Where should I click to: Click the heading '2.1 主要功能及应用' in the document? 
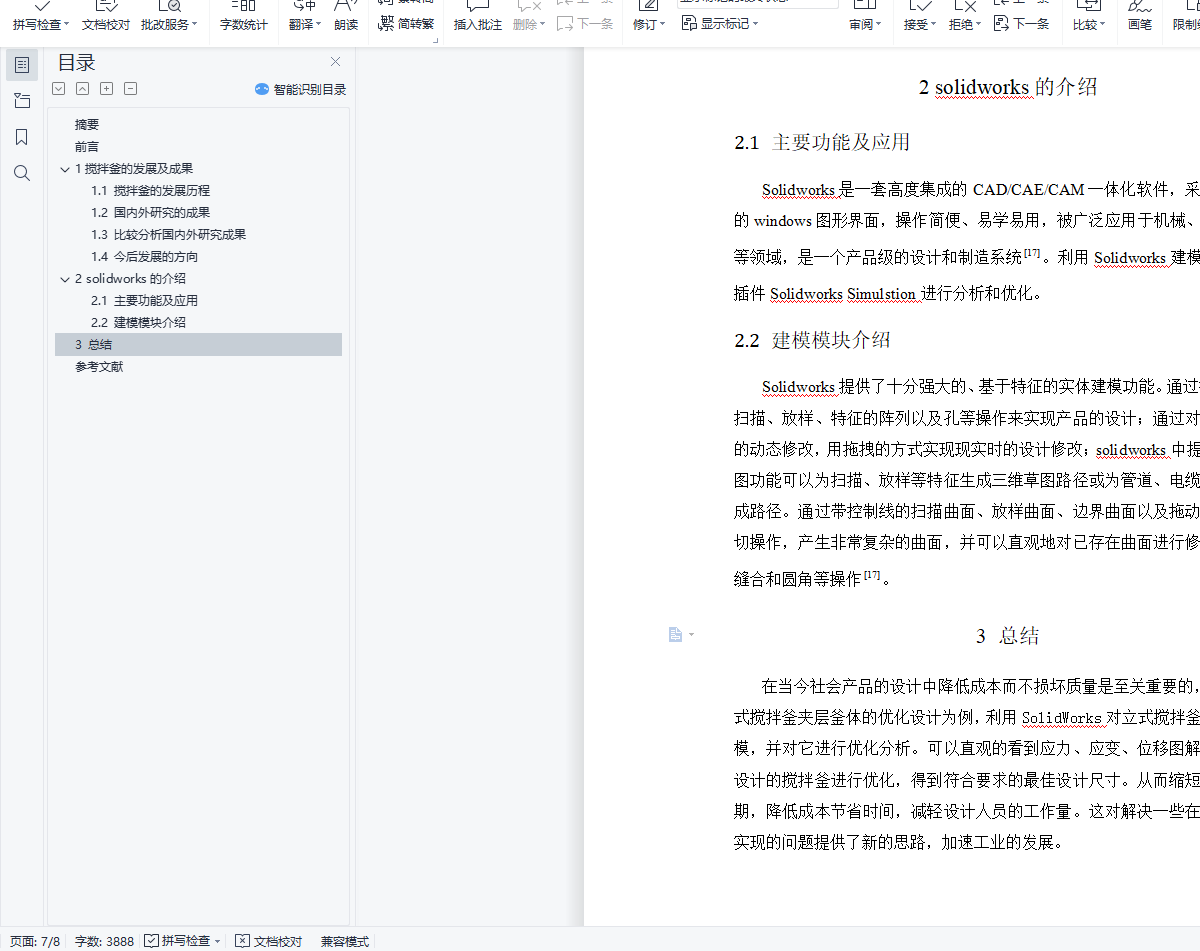coord(822,142)
